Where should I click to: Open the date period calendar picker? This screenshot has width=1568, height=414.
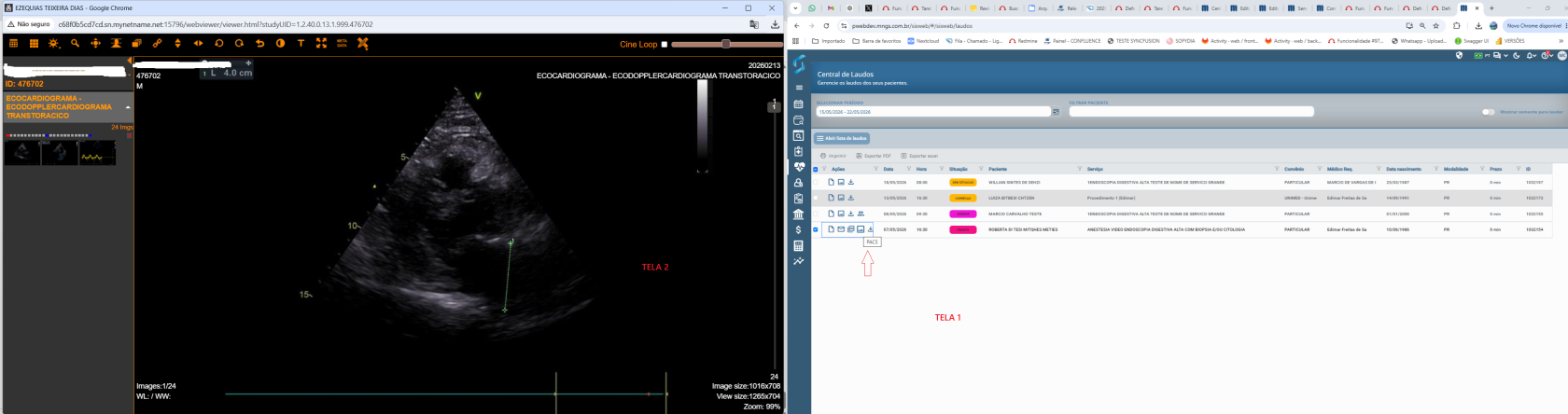1056,112
